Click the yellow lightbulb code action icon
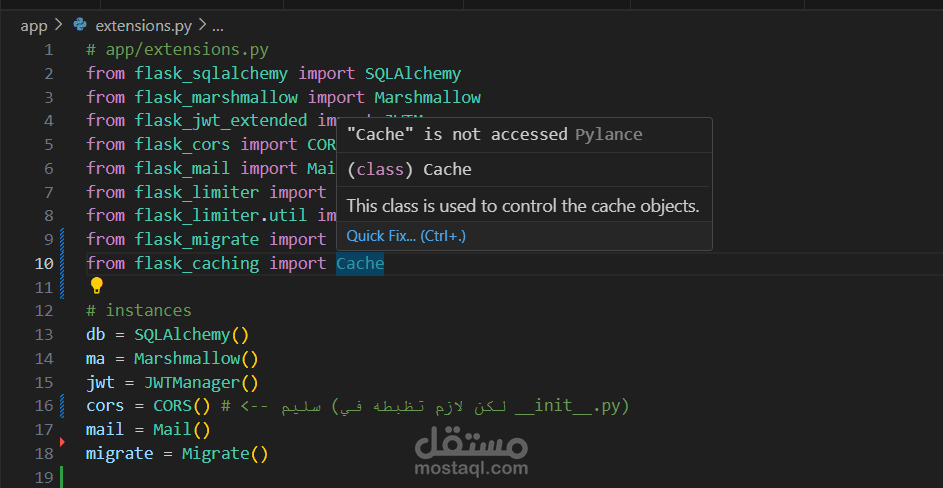Screen dimensions: 943x488 tap(97, 286)
